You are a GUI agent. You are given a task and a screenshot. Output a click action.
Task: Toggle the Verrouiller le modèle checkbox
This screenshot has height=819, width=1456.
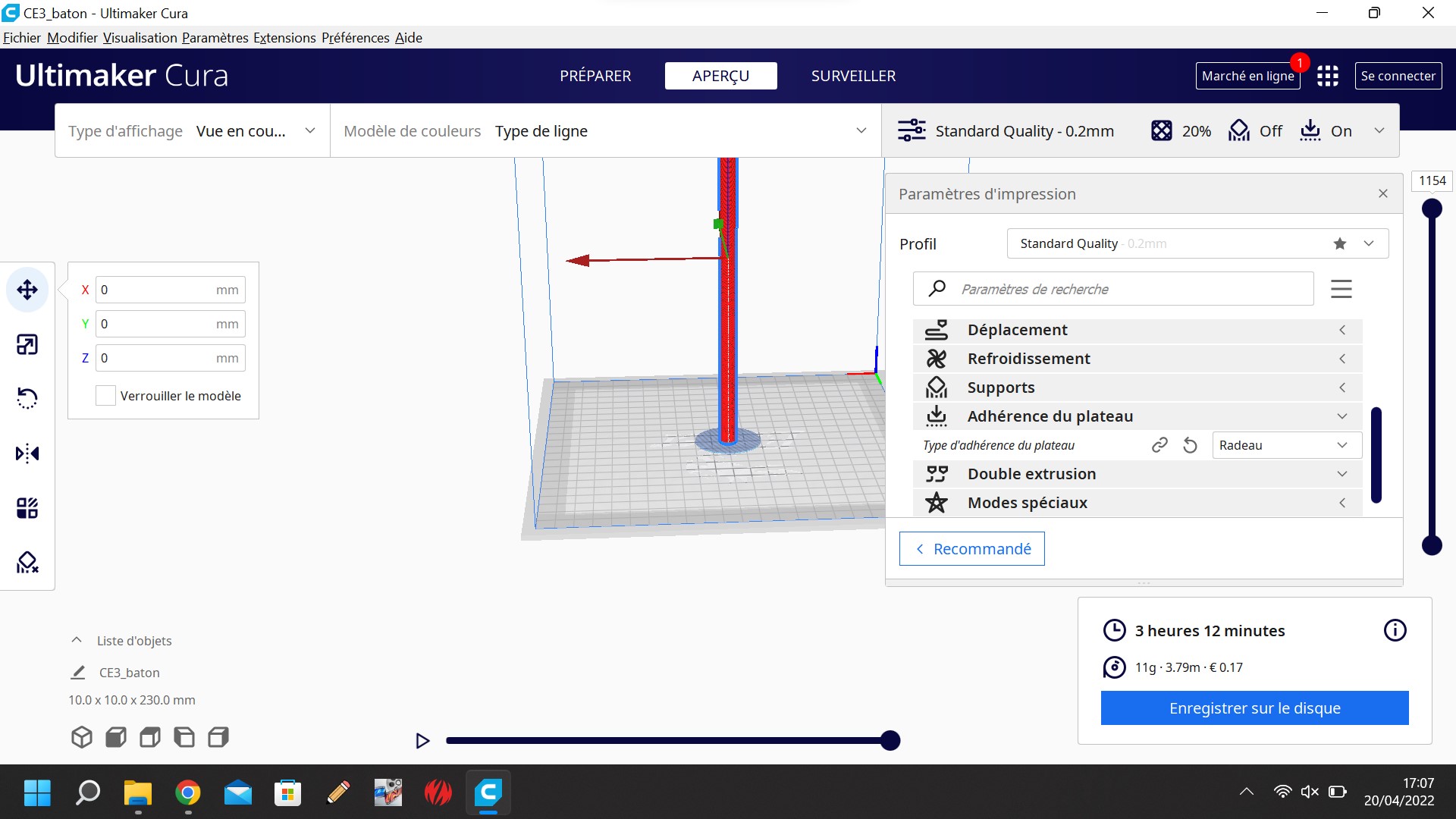pyautogui.click(x=105, y=395)
